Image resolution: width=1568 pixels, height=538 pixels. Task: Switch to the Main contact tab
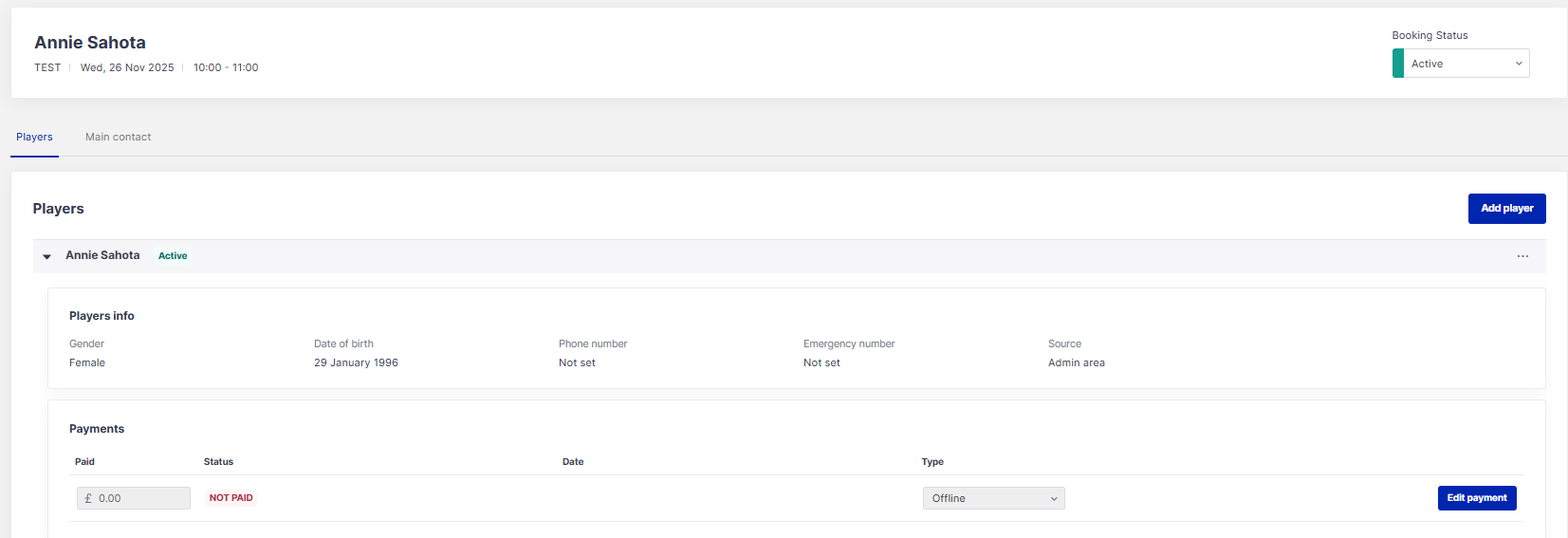118,137
